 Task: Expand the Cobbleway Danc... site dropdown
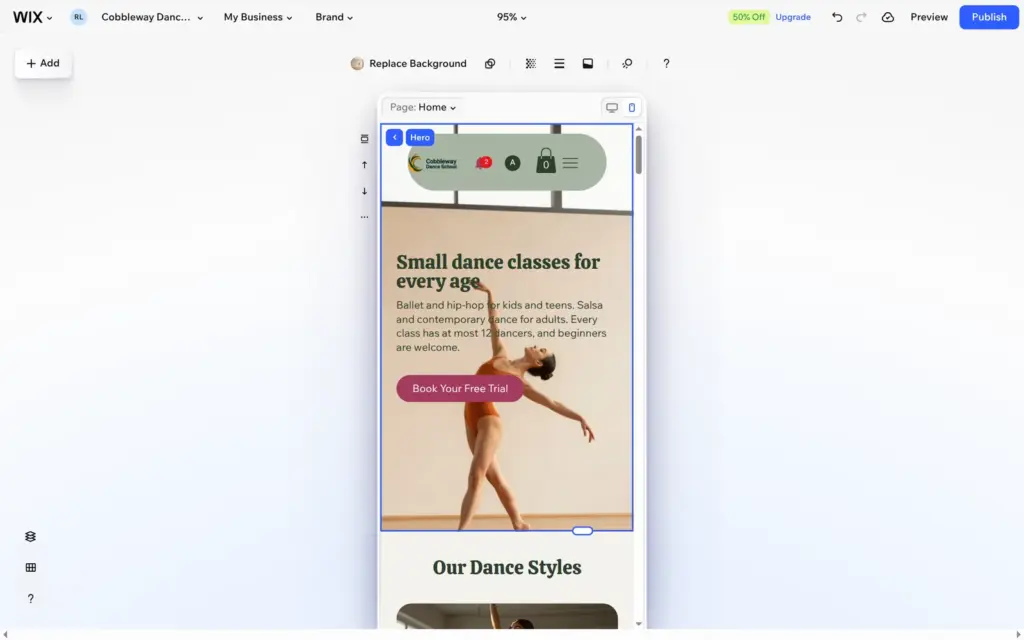152,17
